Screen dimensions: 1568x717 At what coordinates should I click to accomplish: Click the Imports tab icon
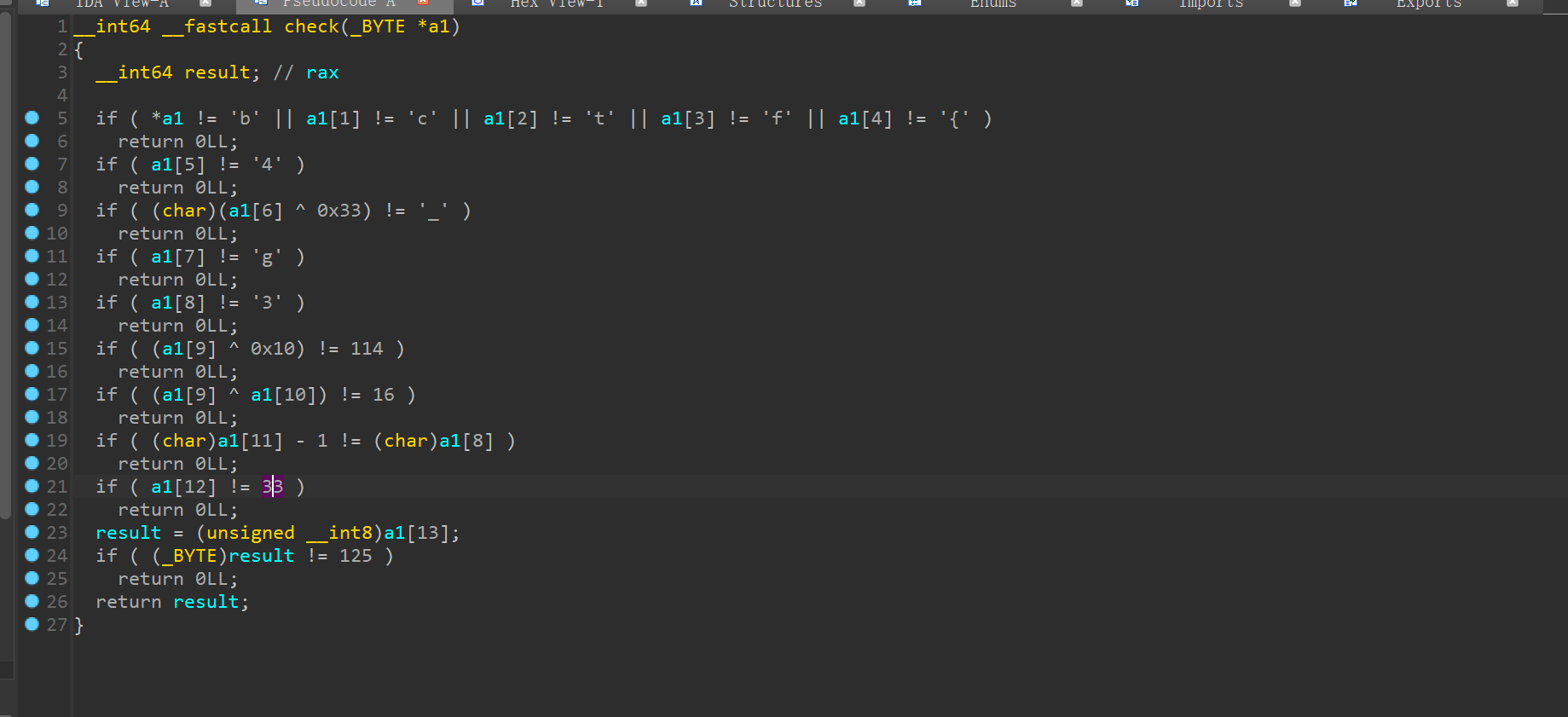click(x=1132, y=3)
